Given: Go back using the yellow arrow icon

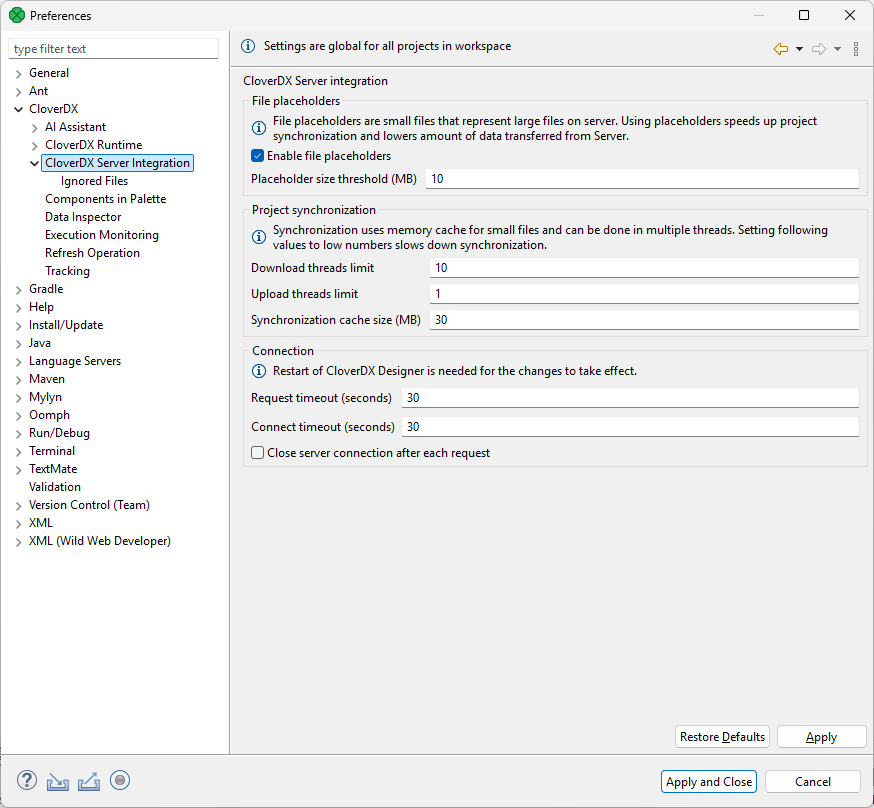Looking at the screenshot, I should (781, 49).
